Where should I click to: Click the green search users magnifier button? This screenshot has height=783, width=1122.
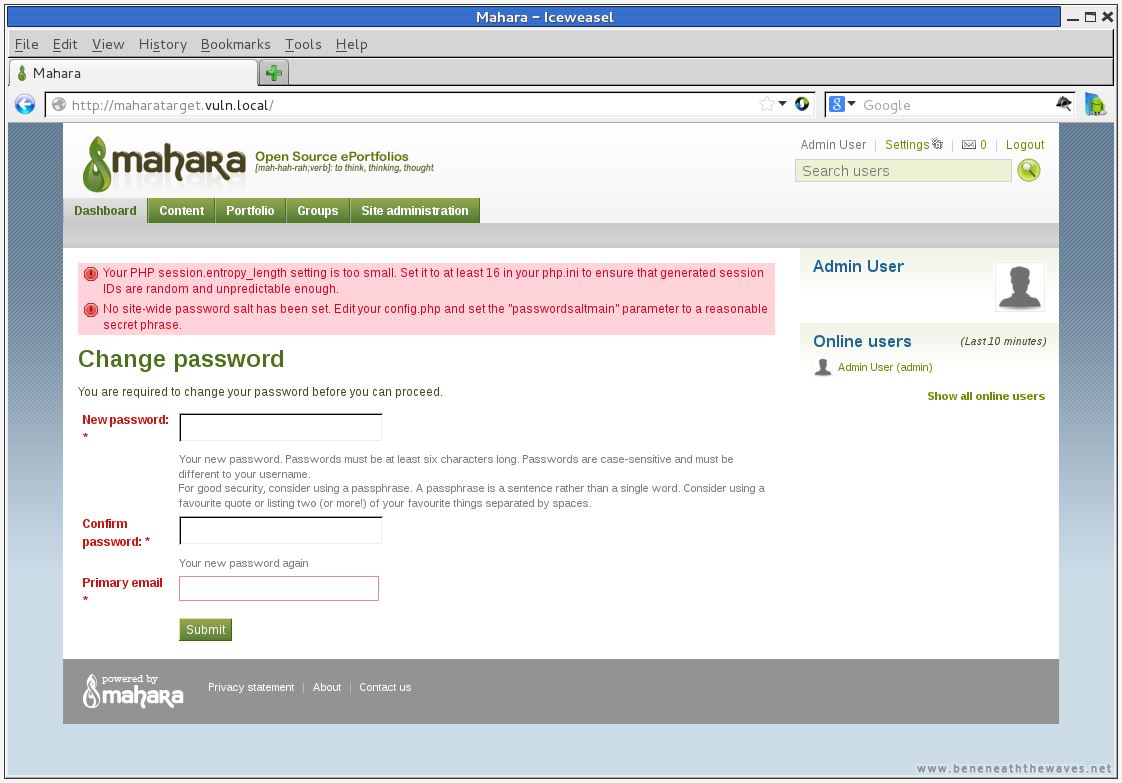(x=1028, y=170)
